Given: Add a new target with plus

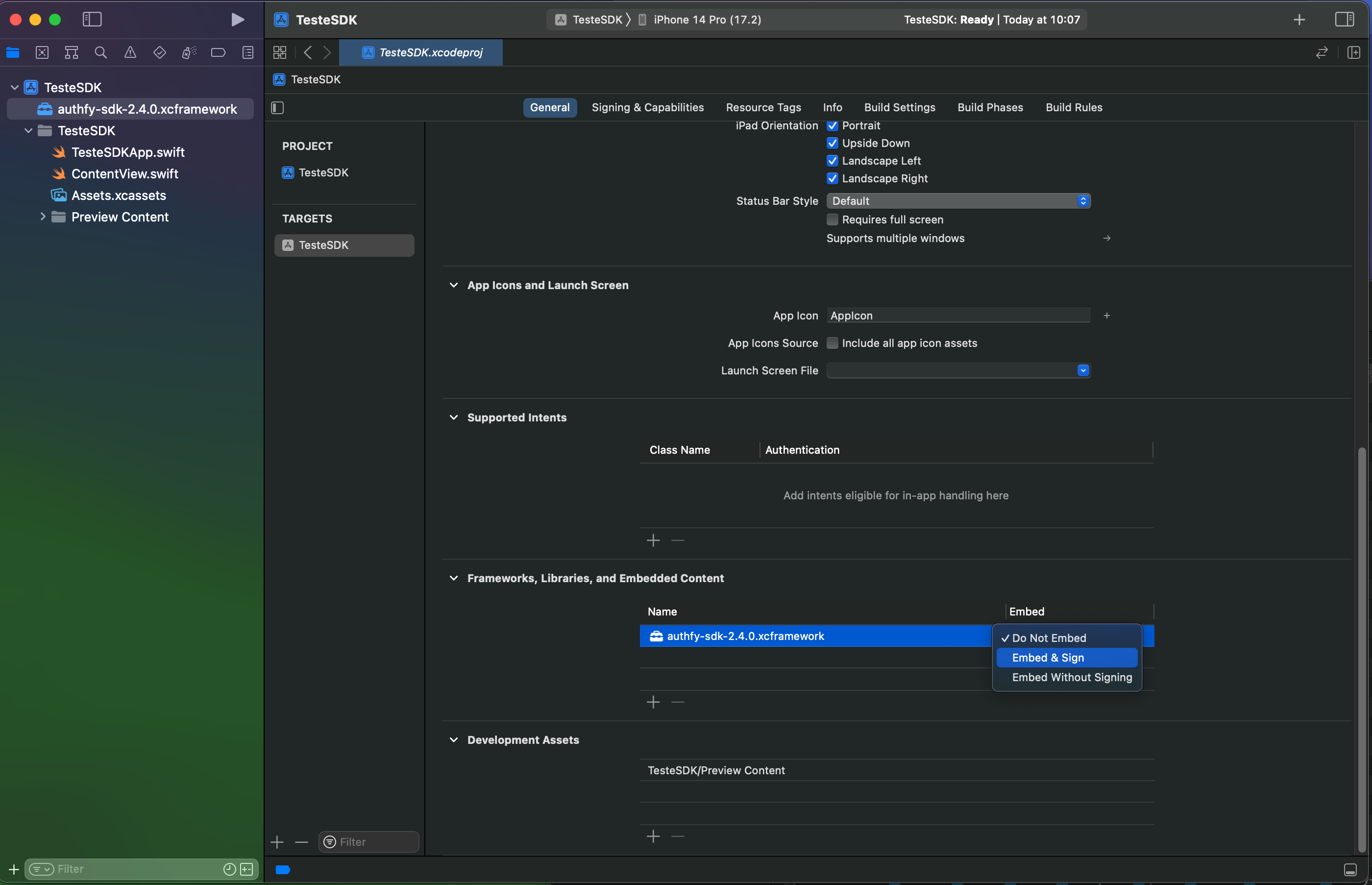Looking at the screenshot, I should 277,842.
